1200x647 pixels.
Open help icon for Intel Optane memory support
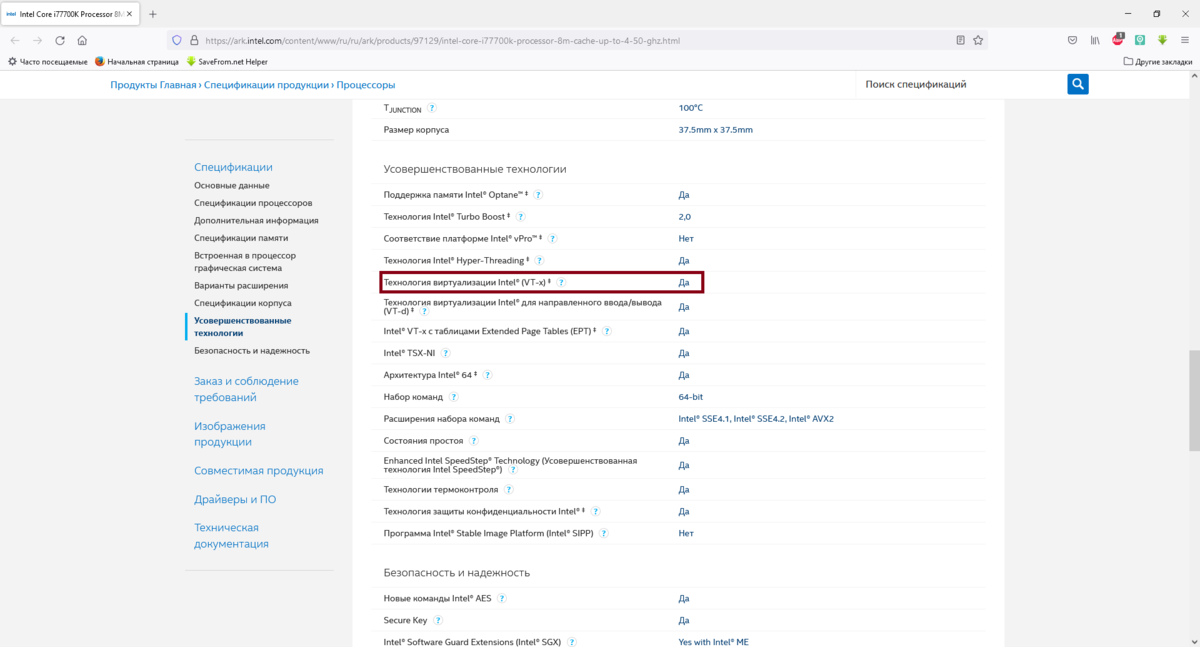coord(538,195)
